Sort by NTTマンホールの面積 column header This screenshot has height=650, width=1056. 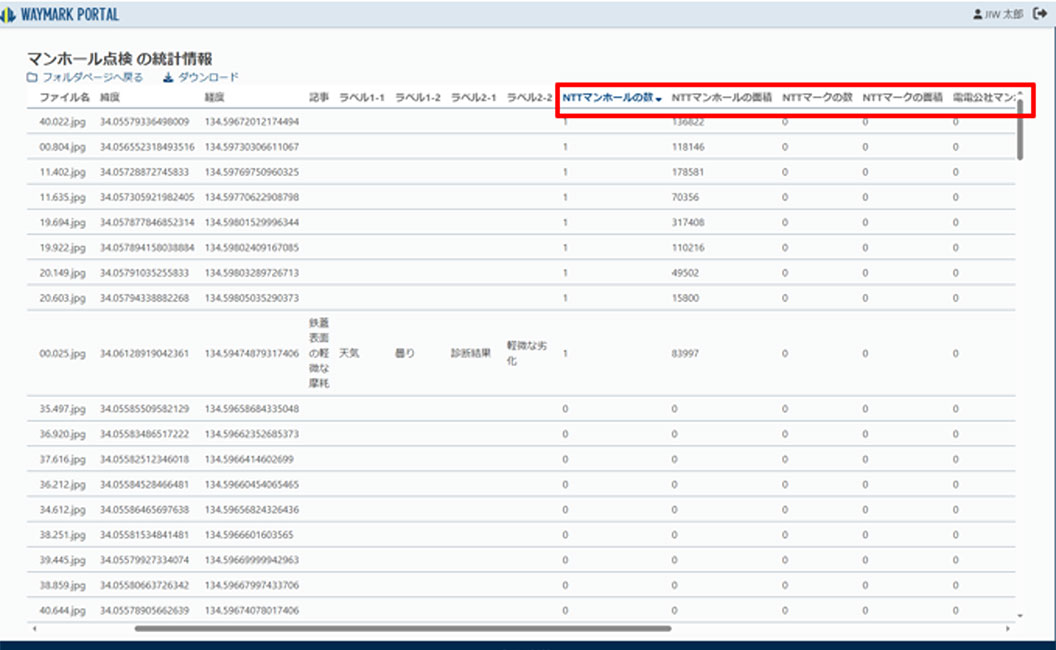(721, 98)
